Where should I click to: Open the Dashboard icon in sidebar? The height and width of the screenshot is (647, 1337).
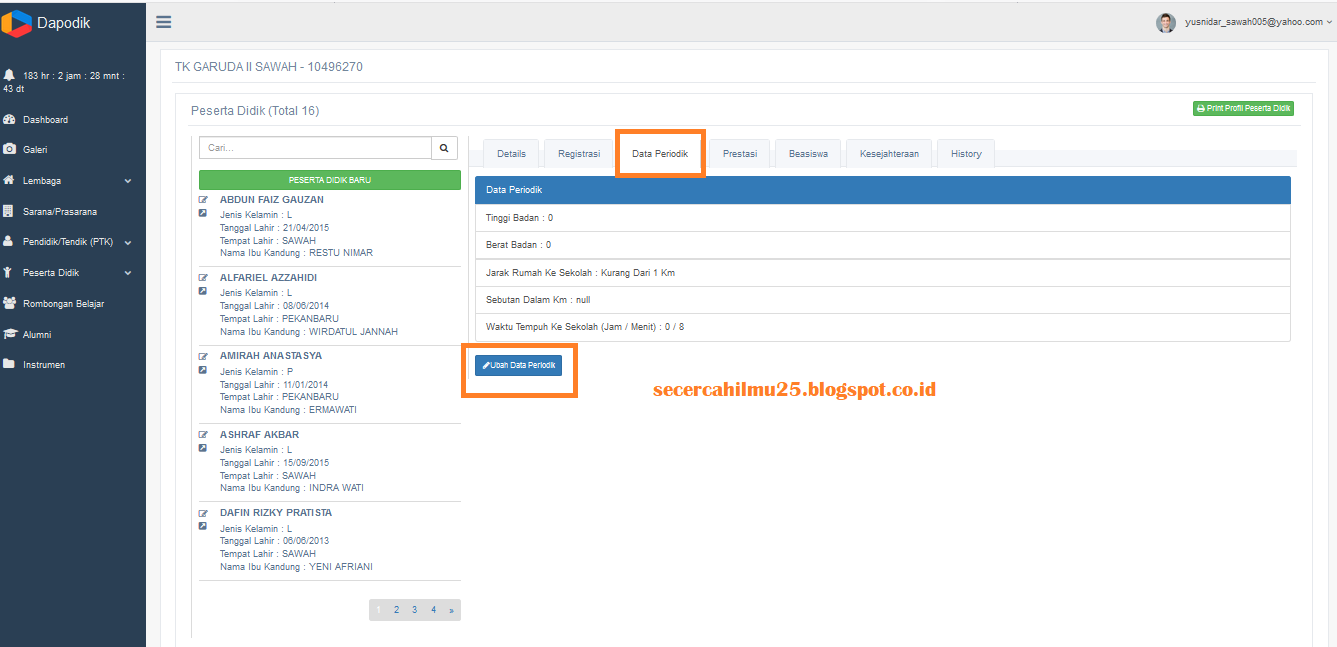[x=9, y=119]
